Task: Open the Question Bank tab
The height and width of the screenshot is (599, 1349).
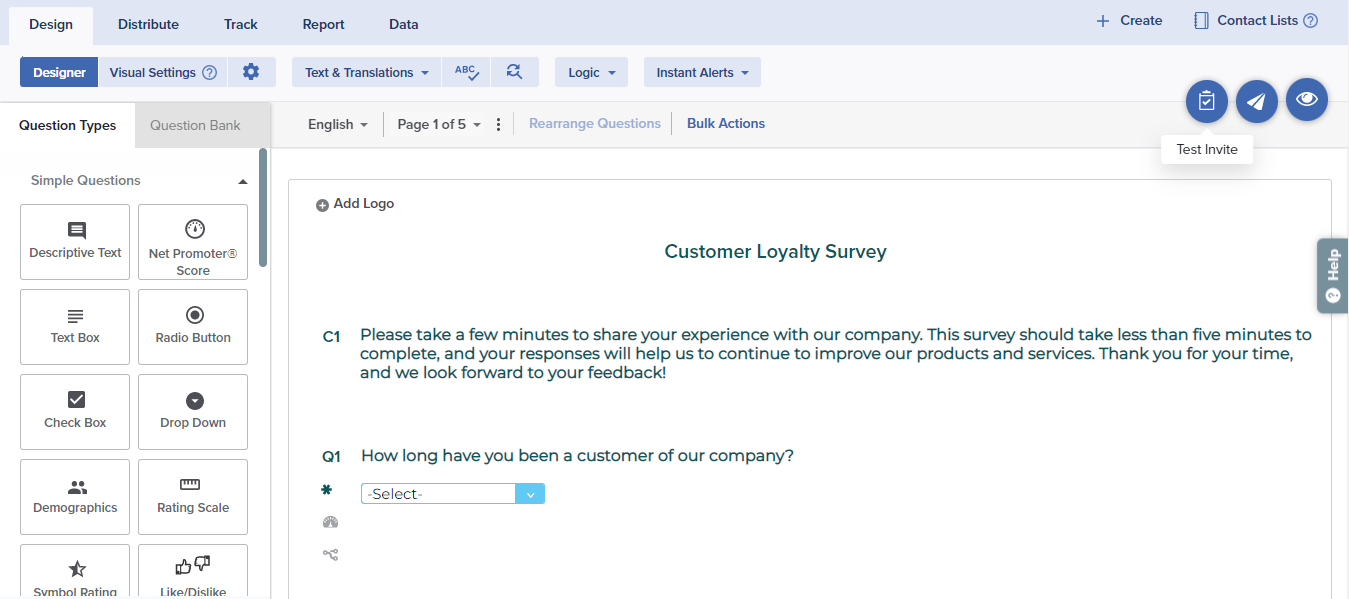Action: click(x=195, y=125)
